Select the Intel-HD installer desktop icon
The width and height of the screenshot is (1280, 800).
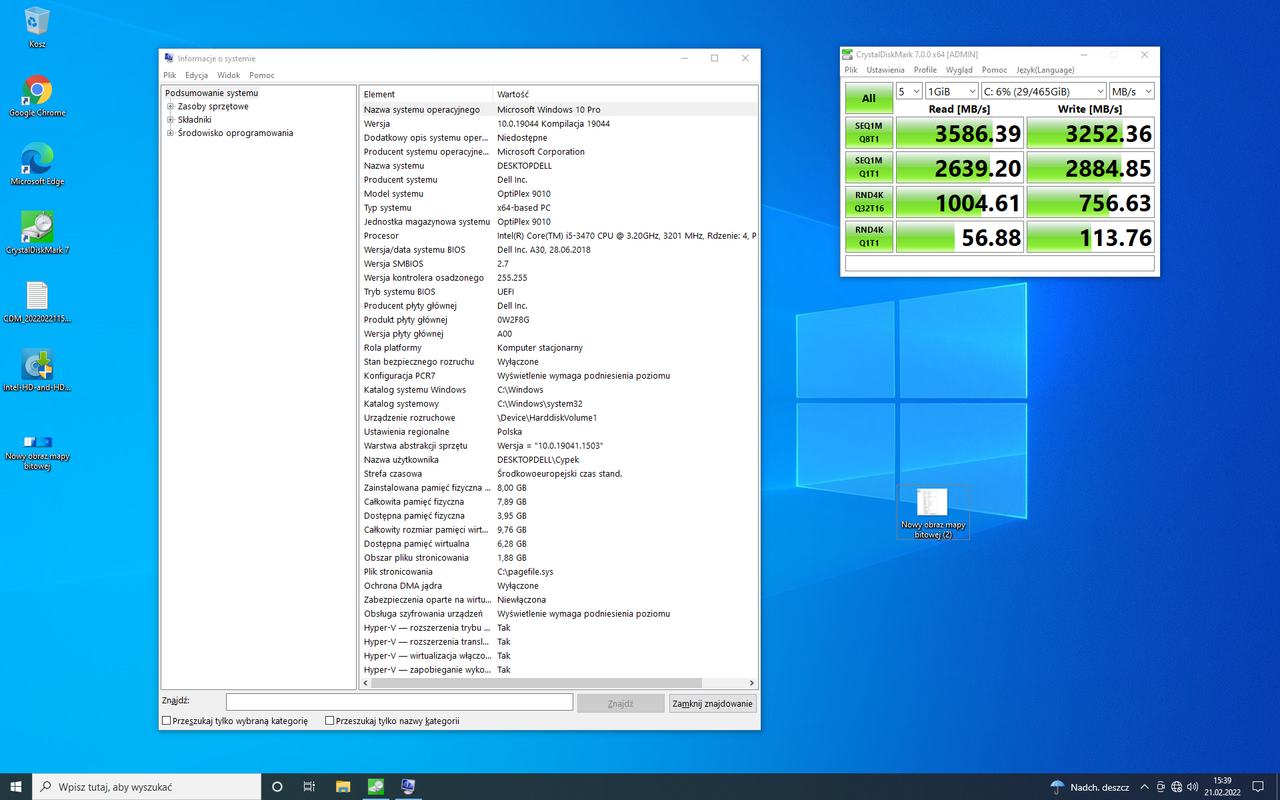pos(37,371)
